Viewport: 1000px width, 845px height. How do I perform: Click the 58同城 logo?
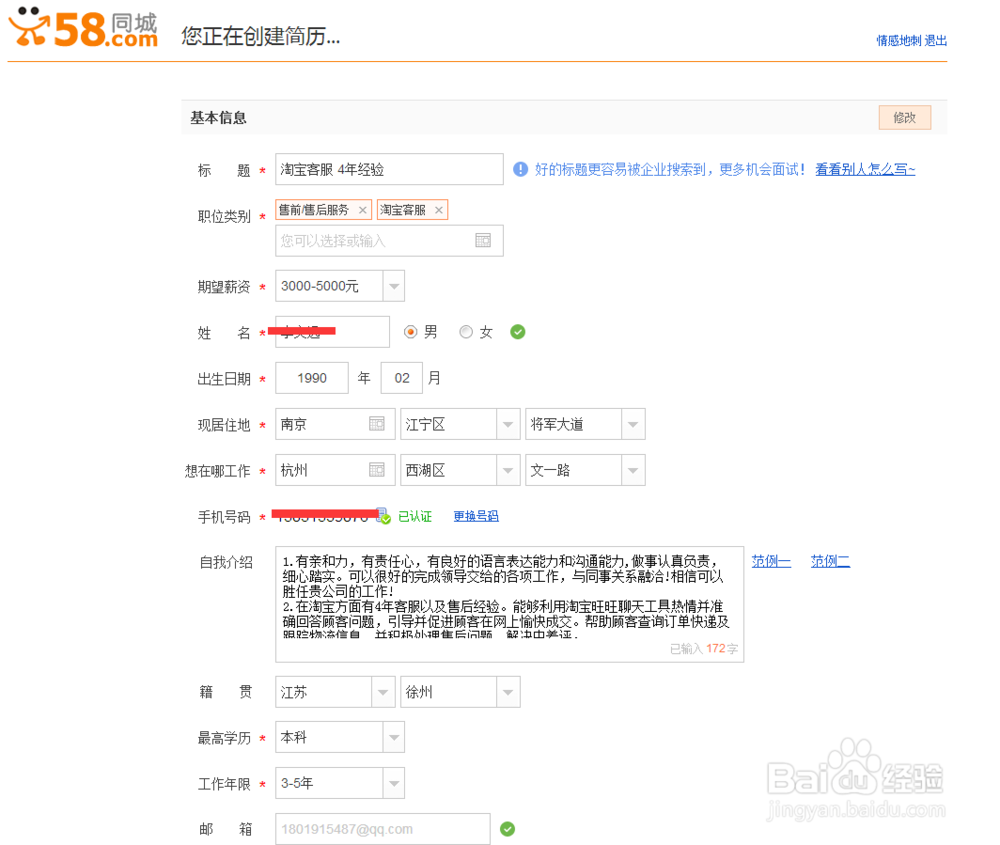point(83,30)
